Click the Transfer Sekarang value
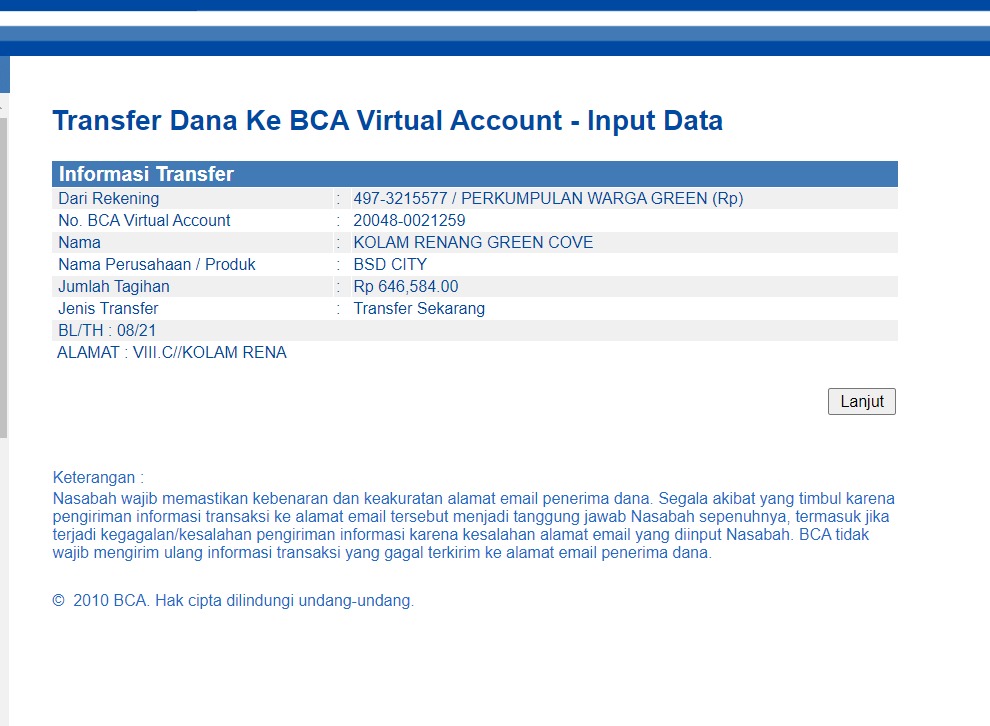 point(419,308)
